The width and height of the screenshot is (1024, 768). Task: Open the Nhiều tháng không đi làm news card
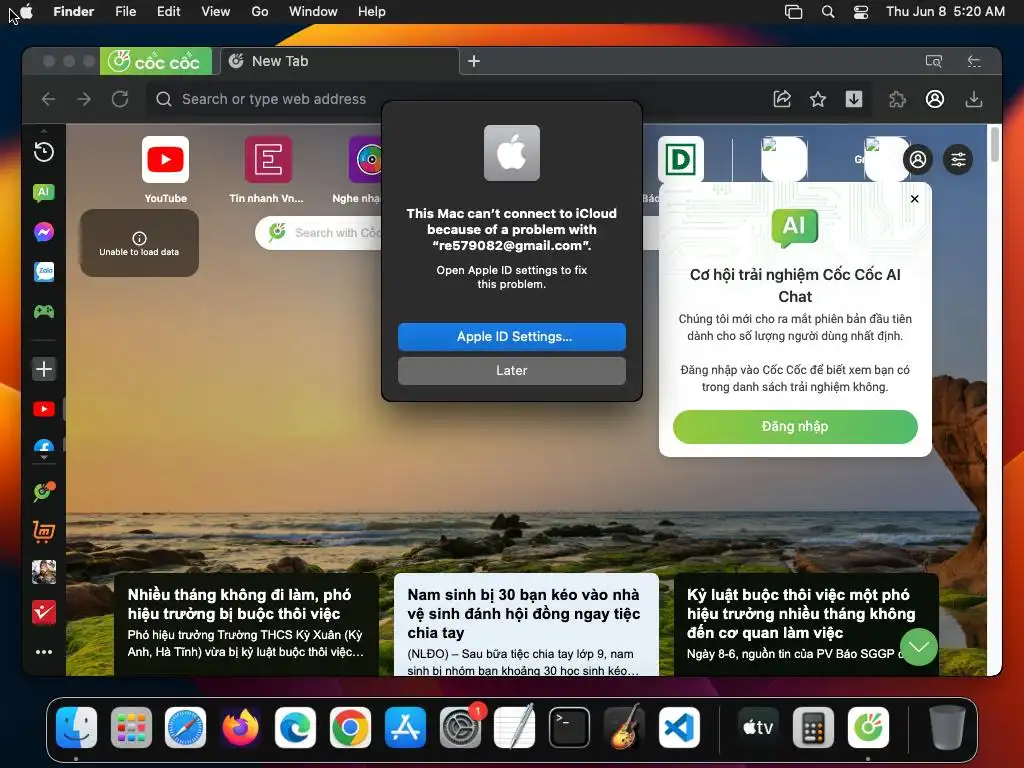click(246, 624)
